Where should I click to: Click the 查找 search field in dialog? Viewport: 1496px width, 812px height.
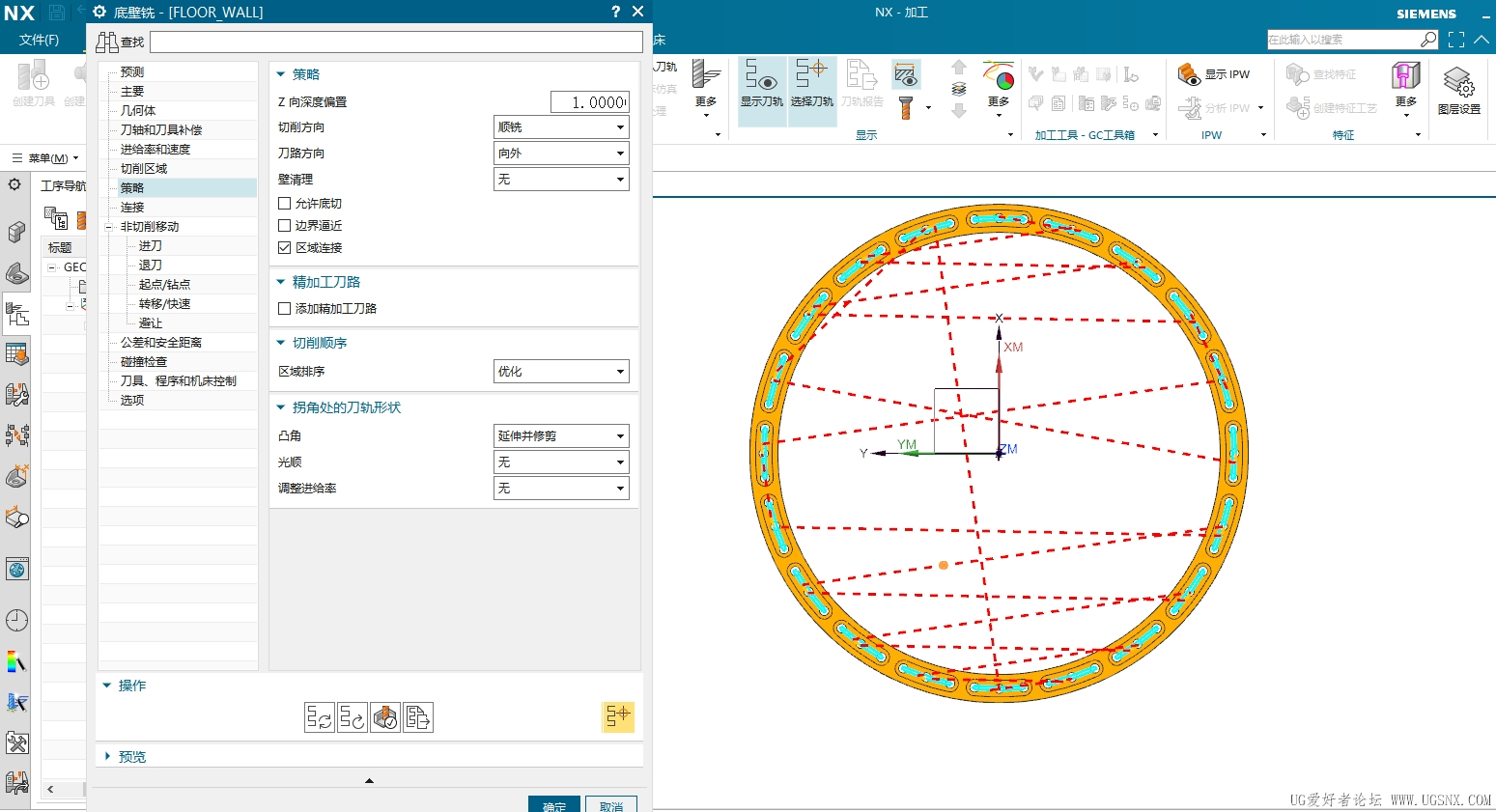point(396,42)
